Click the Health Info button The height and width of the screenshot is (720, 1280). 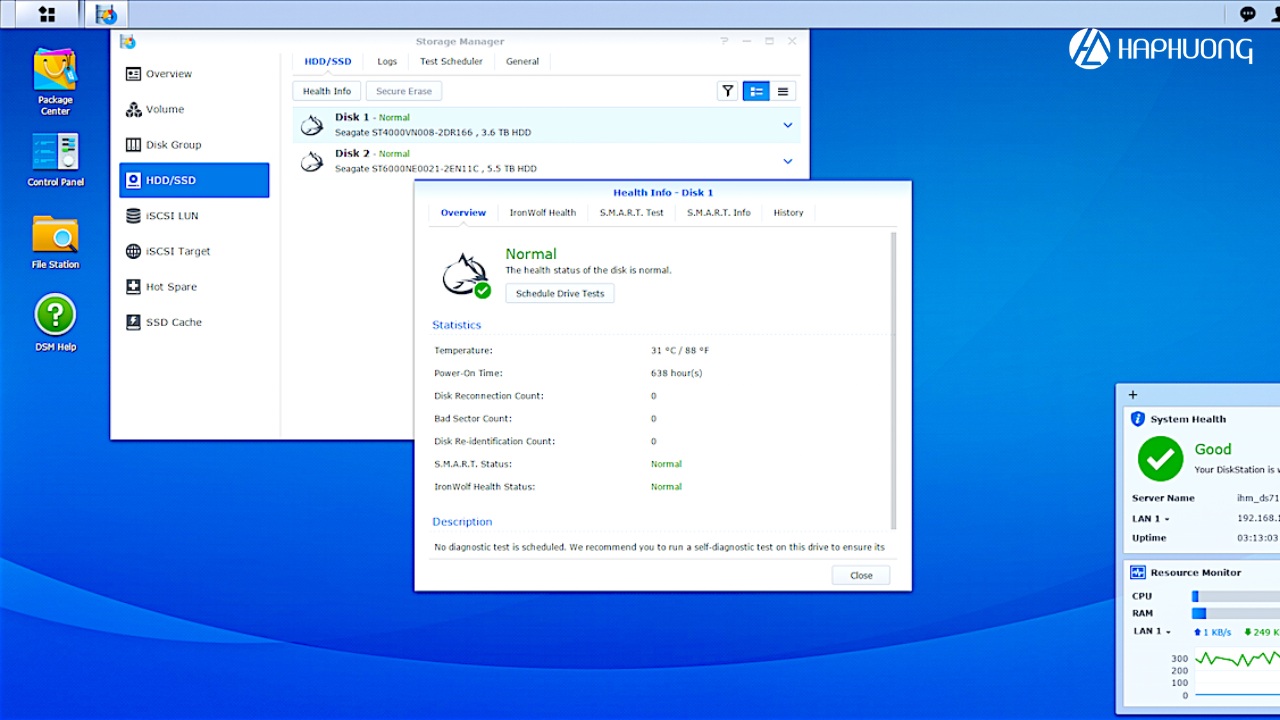pos(327,91)
